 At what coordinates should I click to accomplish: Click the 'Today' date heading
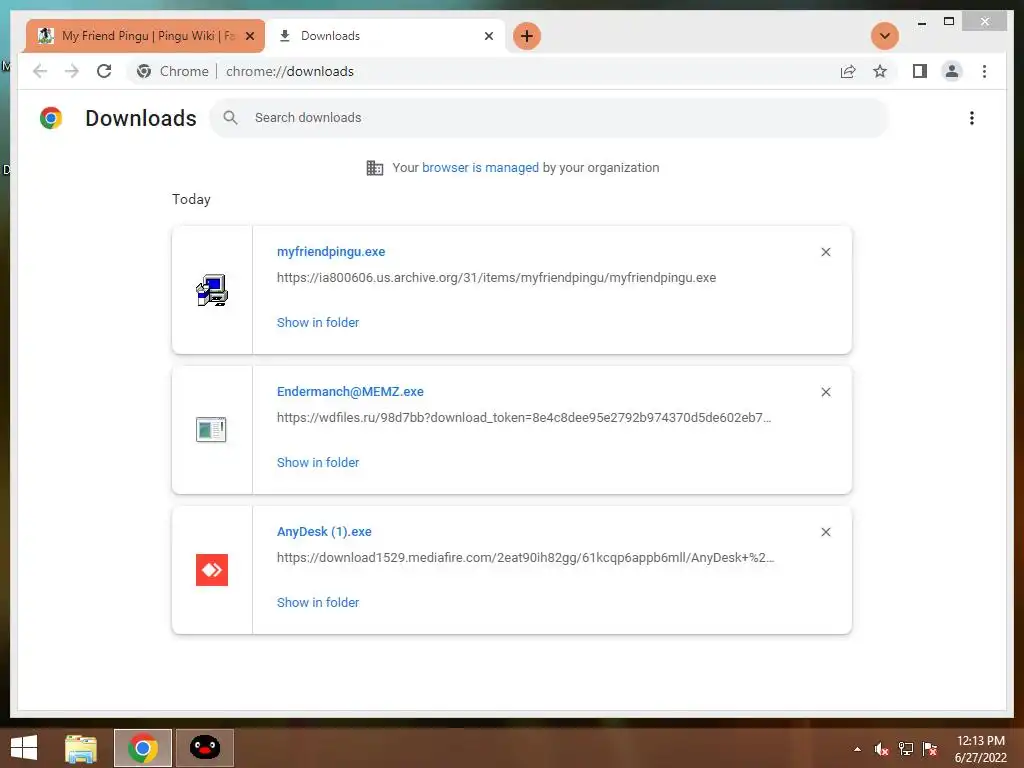pyautogui.click(x=191, y=199)
